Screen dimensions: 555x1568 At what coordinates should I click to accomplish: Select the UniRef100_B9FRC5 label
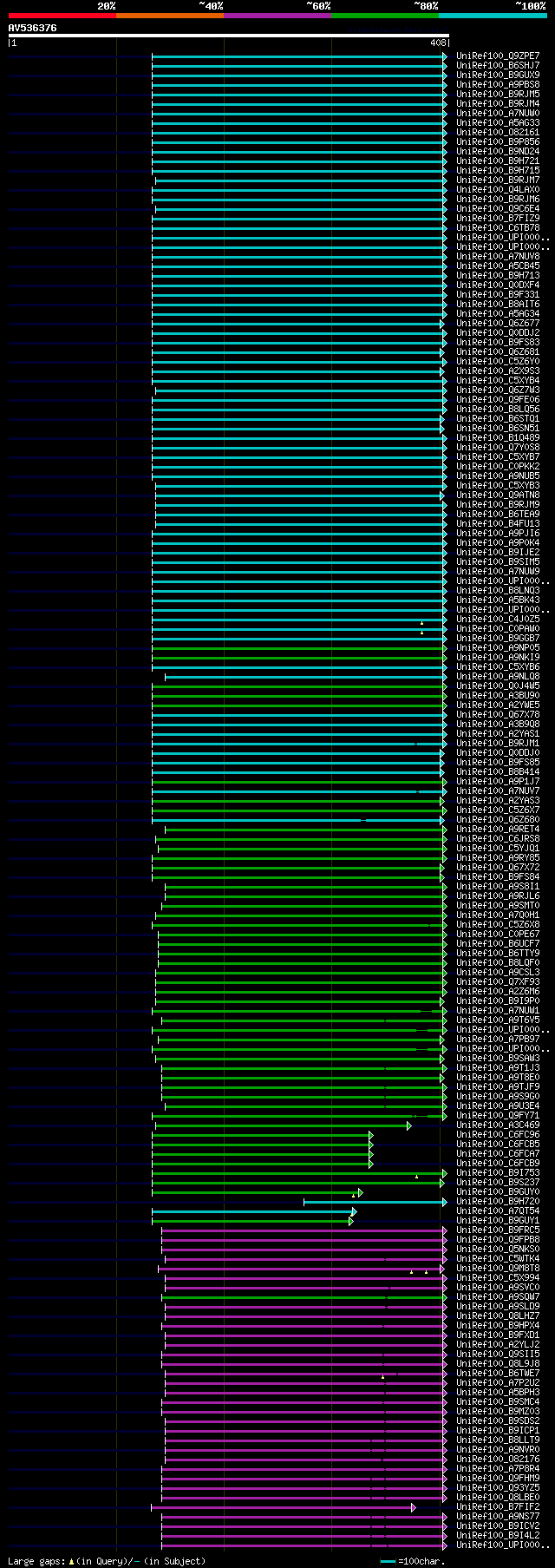(498, 1230)
